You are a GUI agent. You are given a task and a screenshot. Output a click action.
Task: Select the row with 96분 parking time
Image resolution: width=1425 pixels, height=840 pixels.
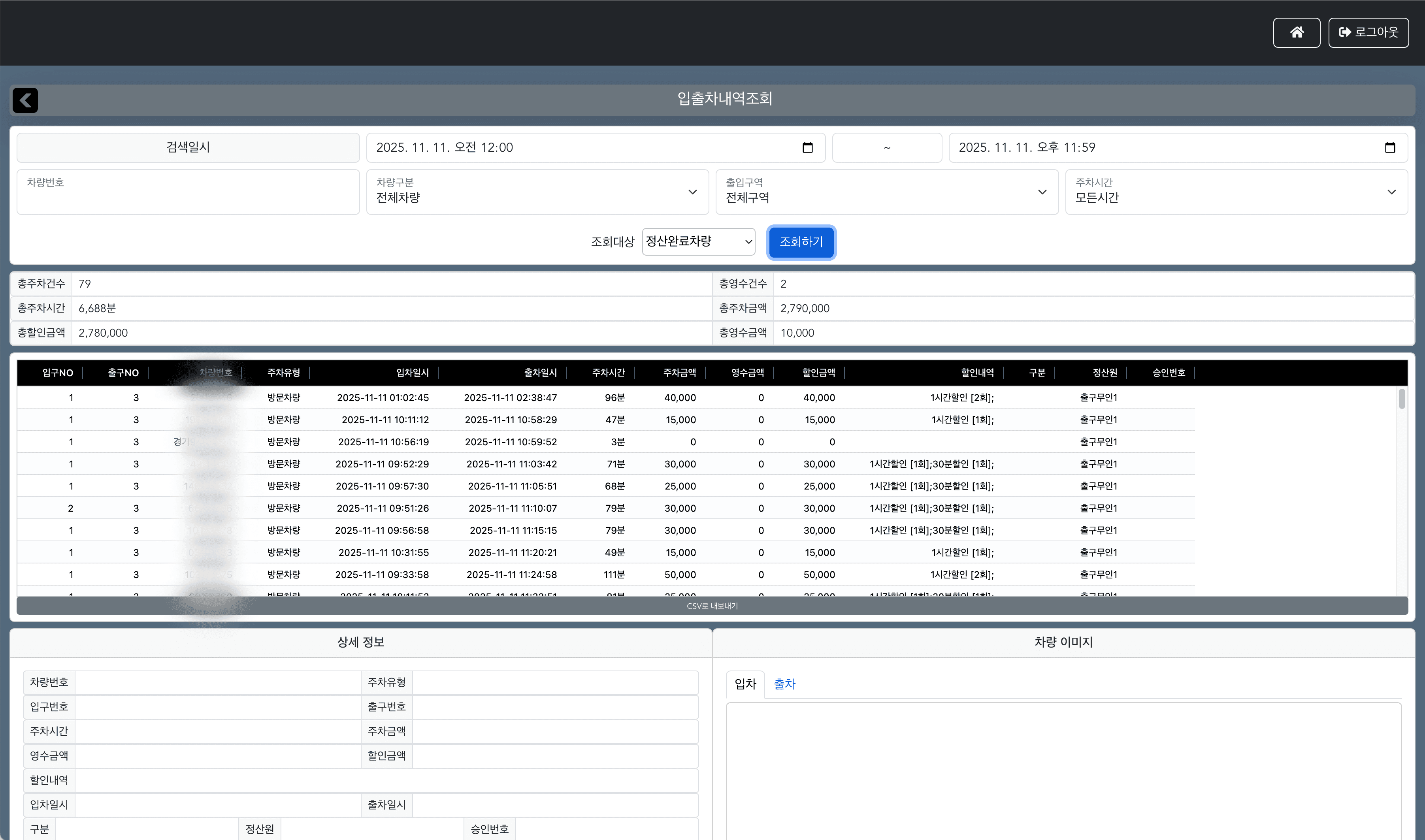(614, 398)
